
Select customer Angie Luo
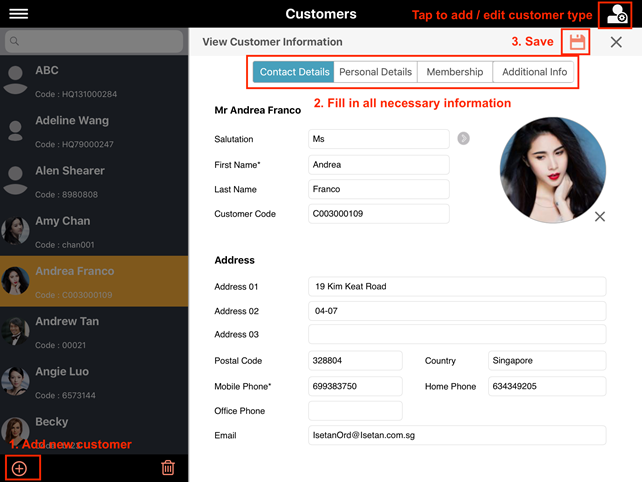coord(94,382)
